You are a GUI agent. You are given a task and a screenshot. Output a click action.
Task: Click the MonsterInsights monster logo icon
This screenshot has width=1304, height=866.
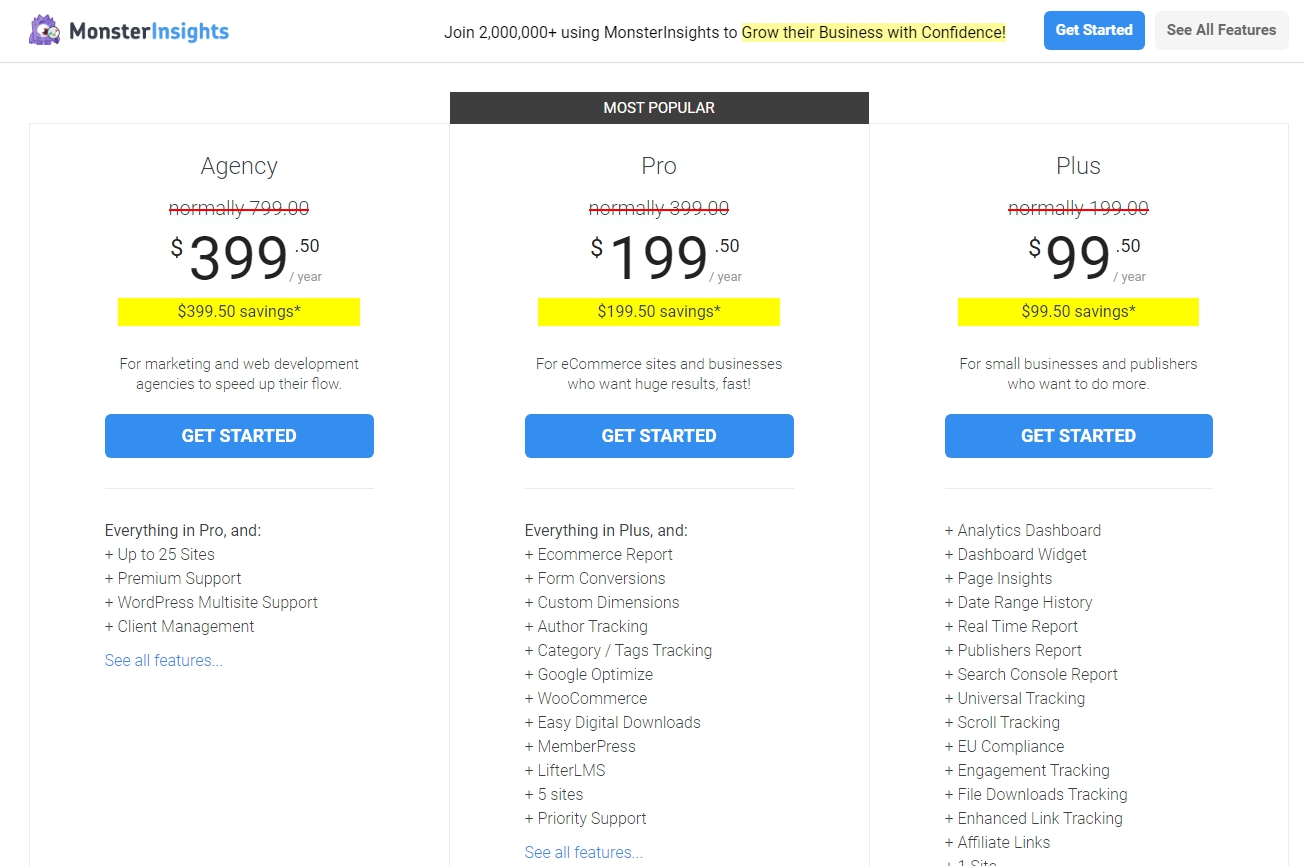45,31
